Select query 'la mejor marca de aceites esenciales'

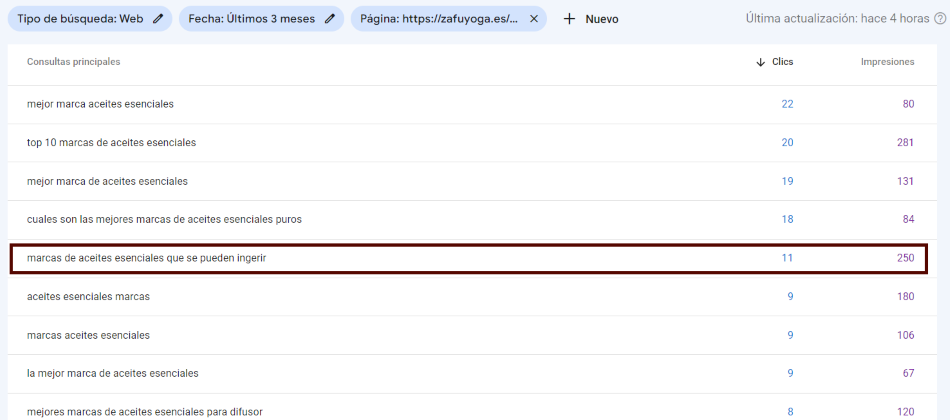click(x=113, y=373)
